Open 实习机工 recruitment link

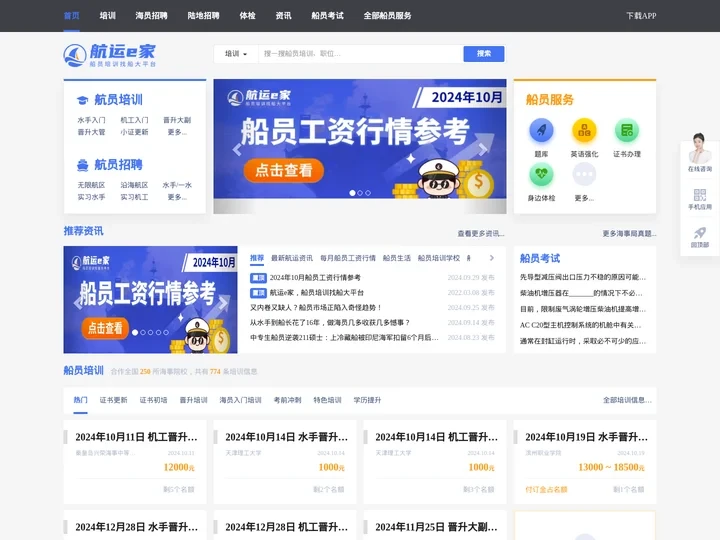[134, 197]
